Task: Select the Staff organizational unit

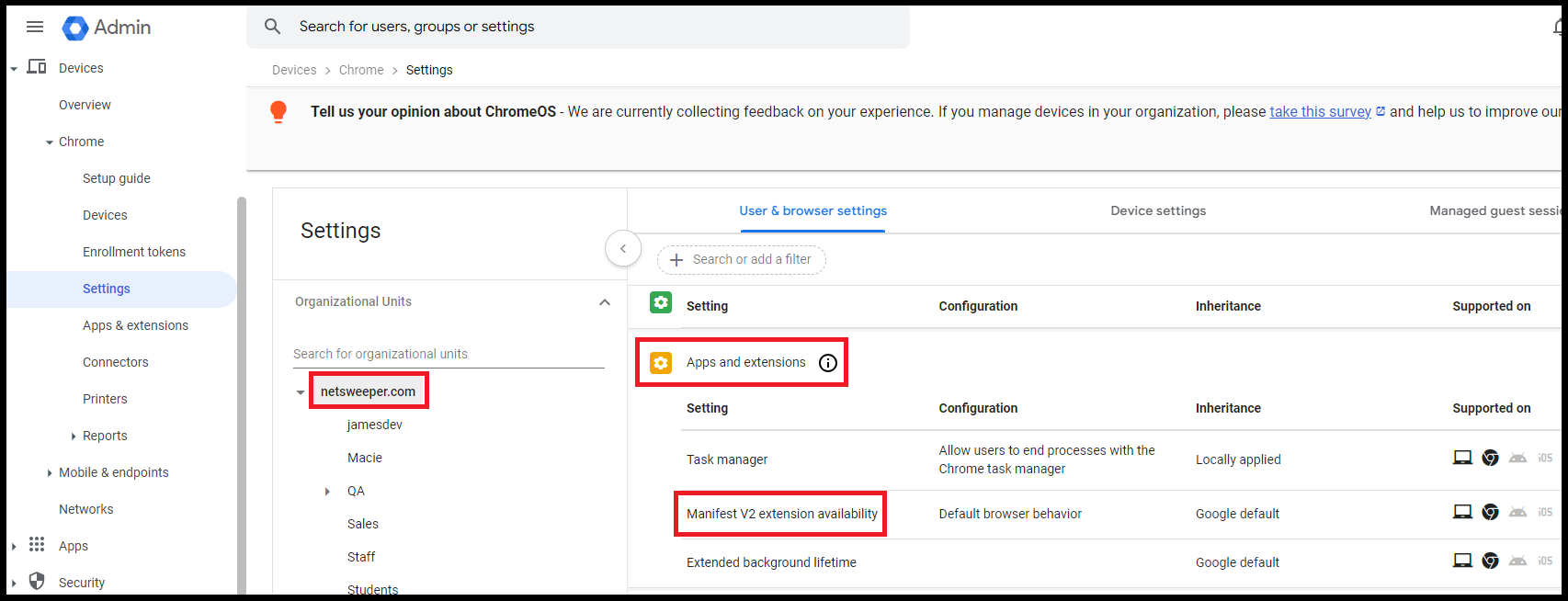Action: 361,557
